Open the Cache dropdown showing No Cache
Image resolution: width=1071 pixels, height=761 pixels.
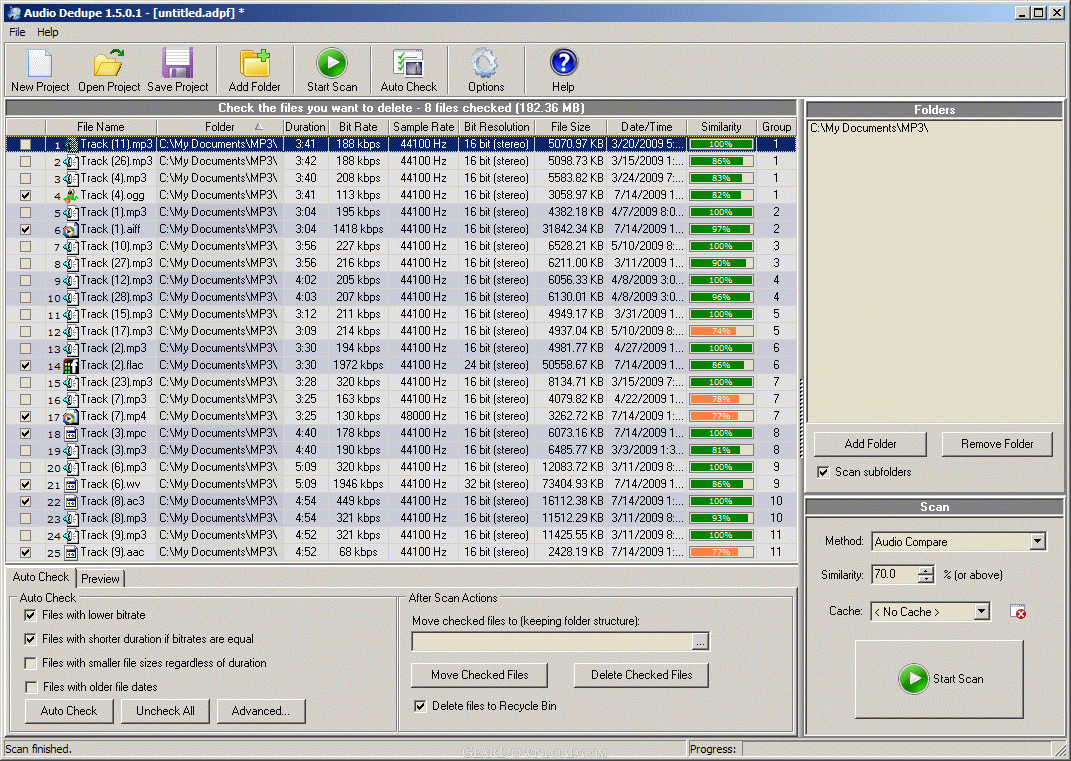coord(982,611)
